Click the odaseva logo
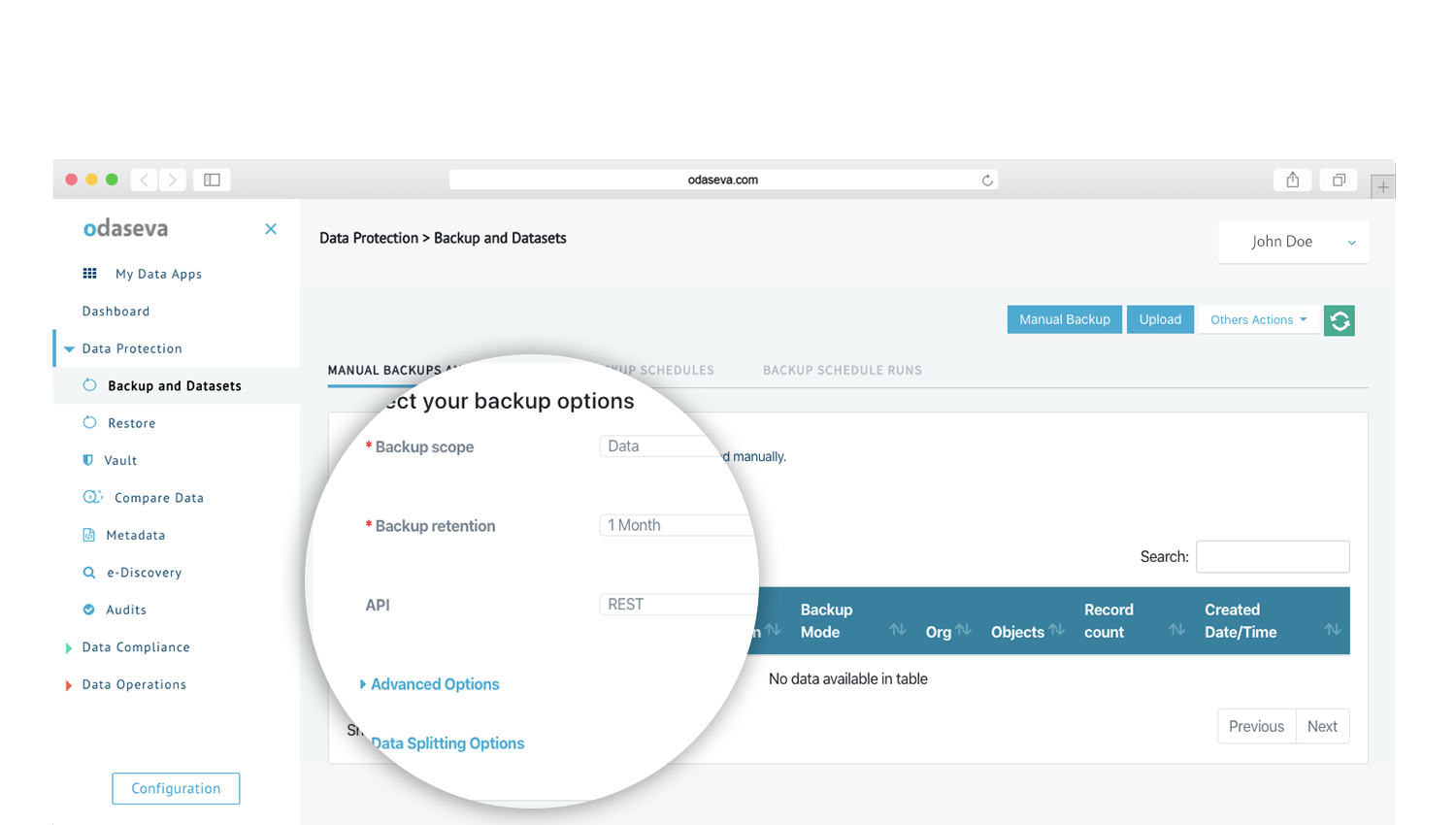The width and height of the screenshot is (1456, 825). pos(125,228)
